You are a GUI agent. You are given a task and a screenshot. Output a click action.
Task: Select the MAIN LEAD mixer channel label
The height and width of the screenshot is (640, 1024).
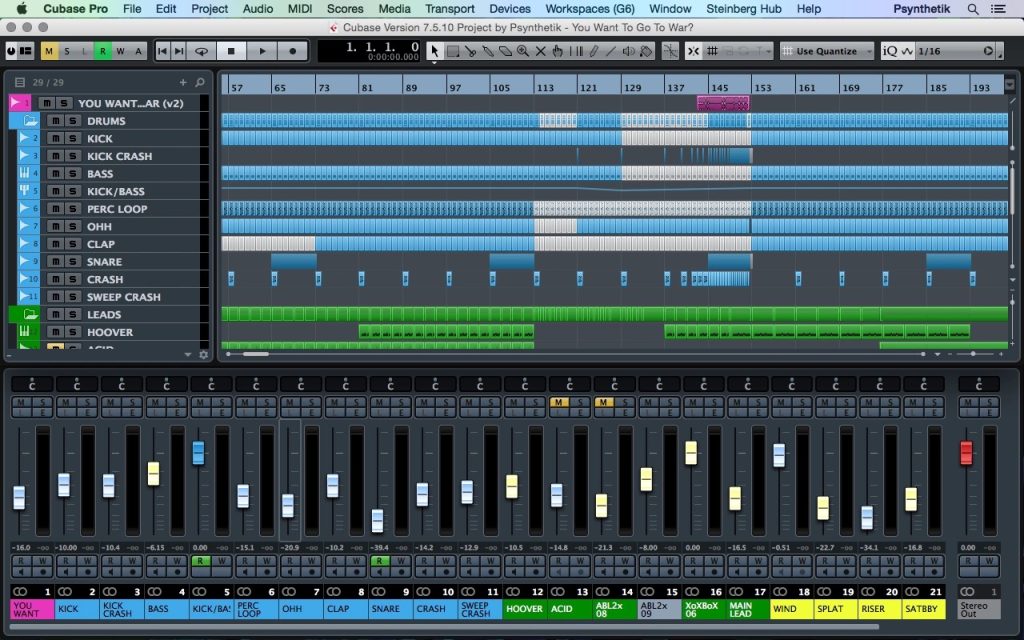point(747,609)
